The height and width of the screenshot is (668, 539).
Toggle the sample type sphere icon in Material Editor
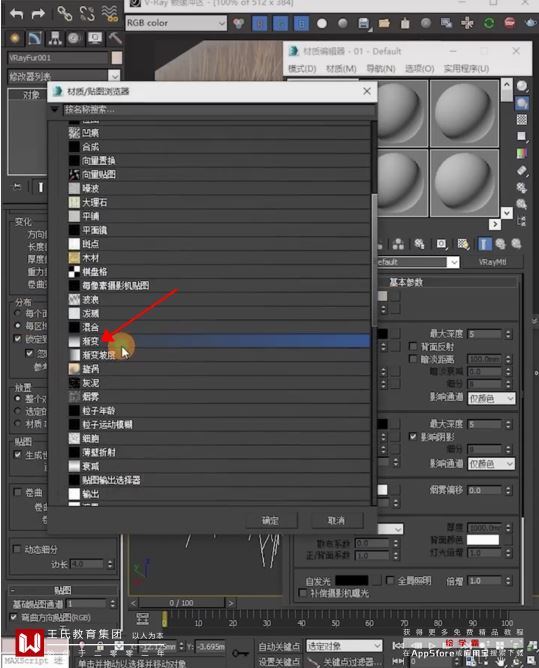coord(522,86)
